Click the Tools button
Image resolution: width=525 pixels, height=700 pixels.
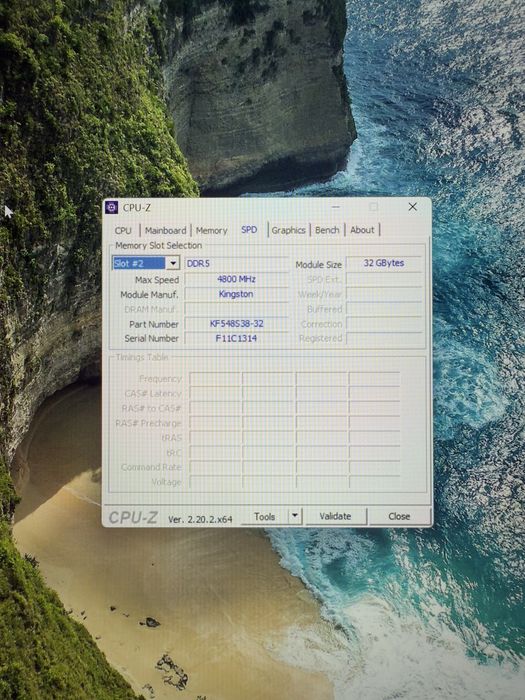264,517
